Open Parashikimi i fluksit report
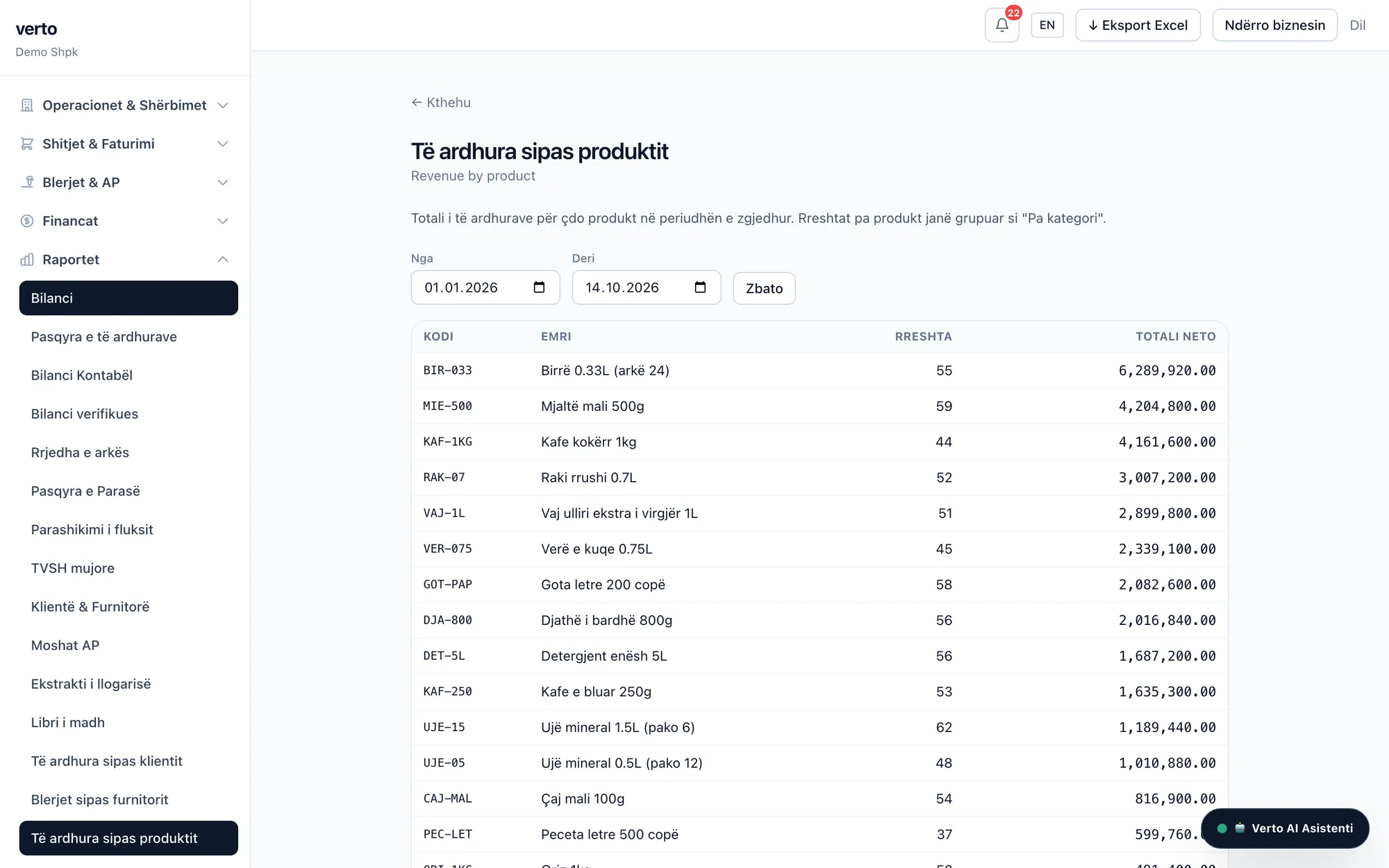 tap(128, 530)
